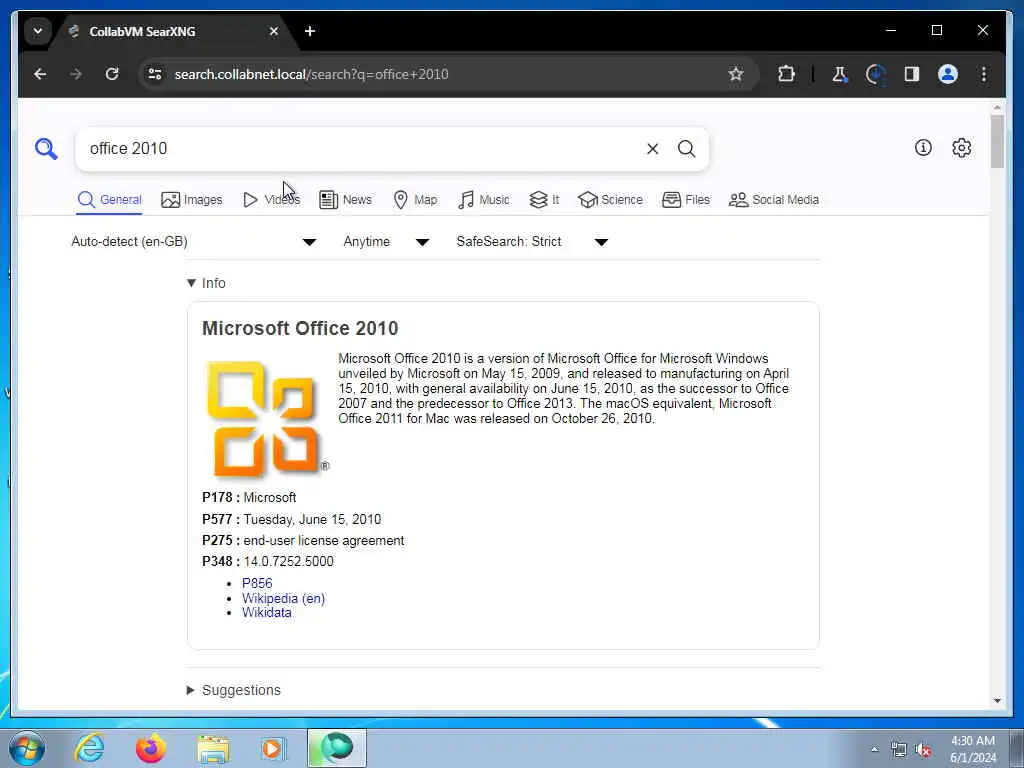Click the scrollbar down arrow

(997, 701)
